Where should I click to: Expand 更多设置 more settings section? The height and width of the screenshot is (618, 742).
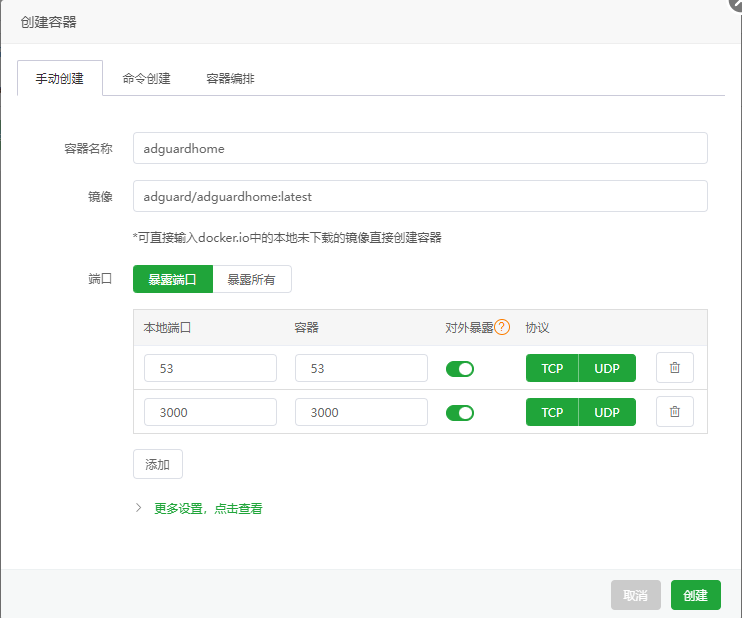click(207, 508)
